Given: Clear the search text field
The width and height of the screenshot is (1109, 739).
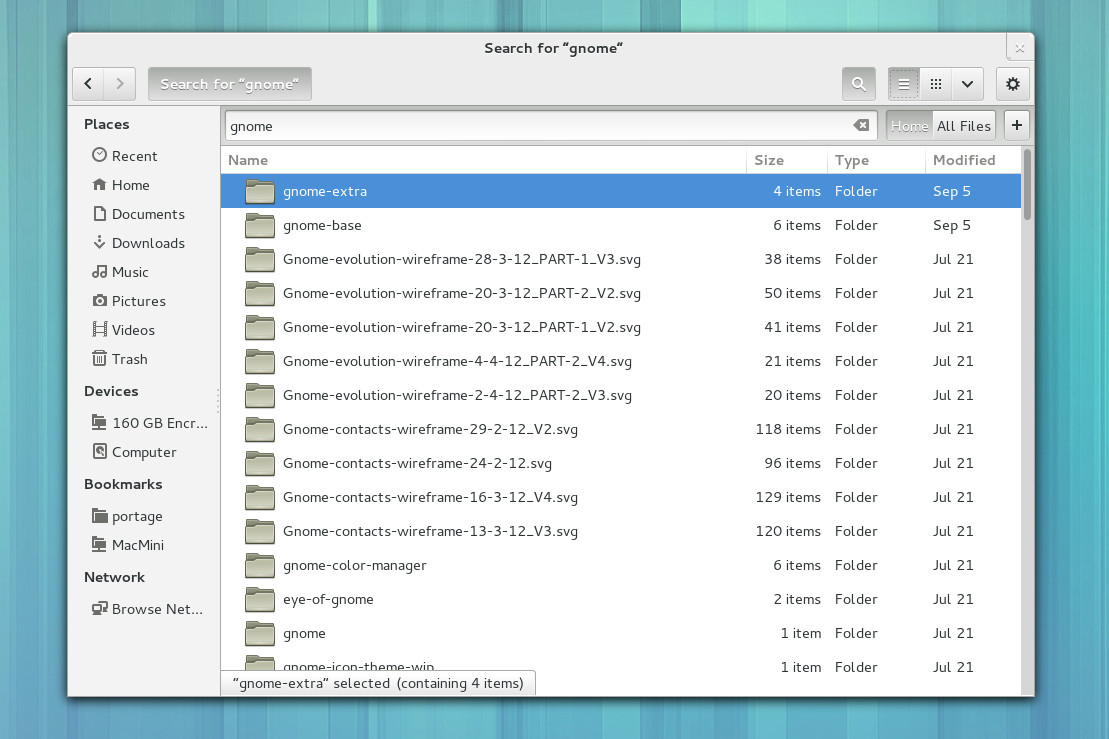Looking at the screenshot, I should (x=861, y=125).
